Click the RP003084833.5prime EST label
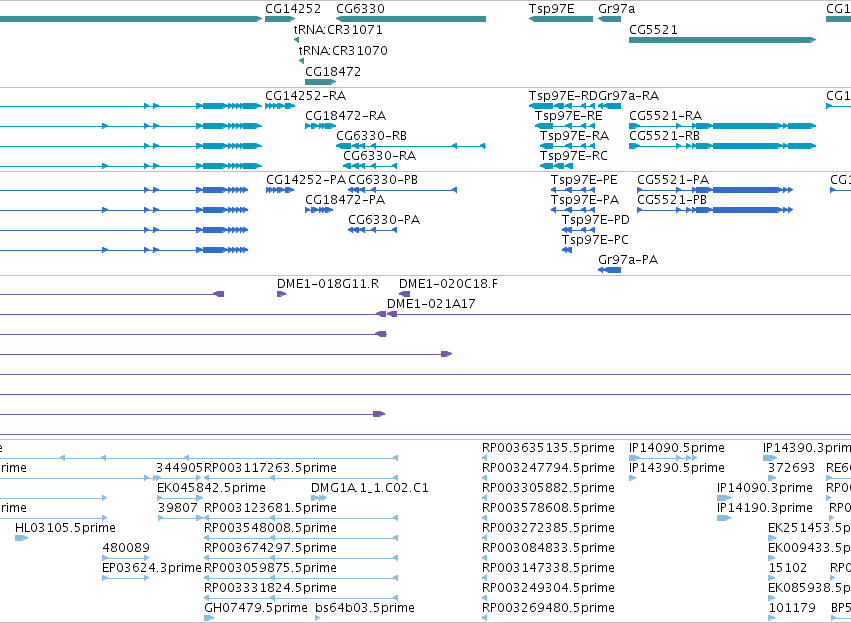This screenshot has height=623, width=851. pos(548,548)
